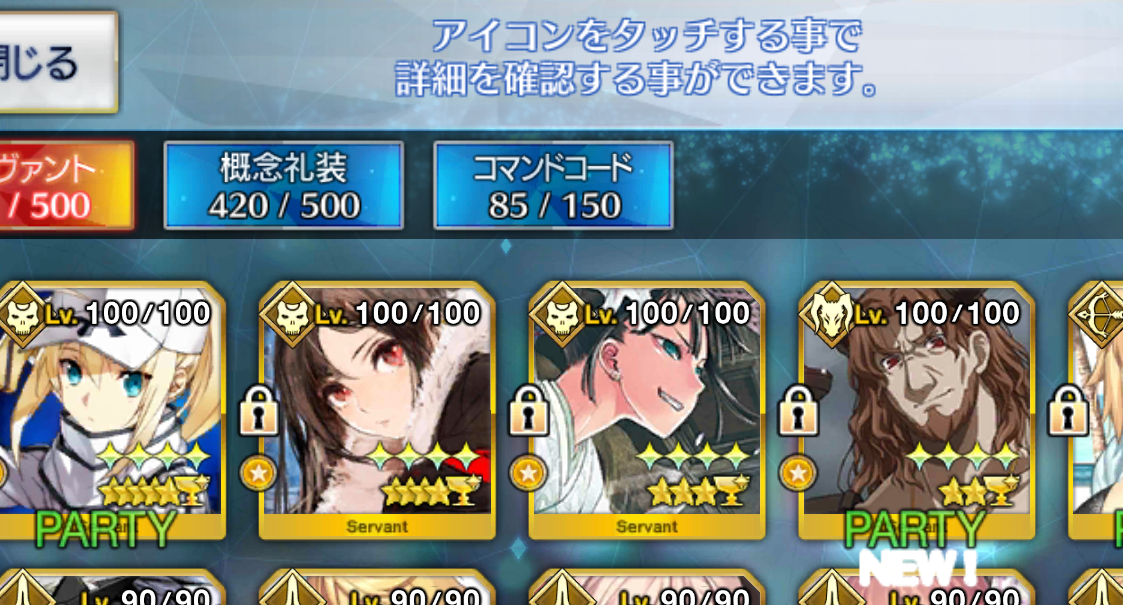This screenshot has height=605, width=1123.
Task: Open details of bearded brown-haired PARTY servant
Action: [917, 410]
